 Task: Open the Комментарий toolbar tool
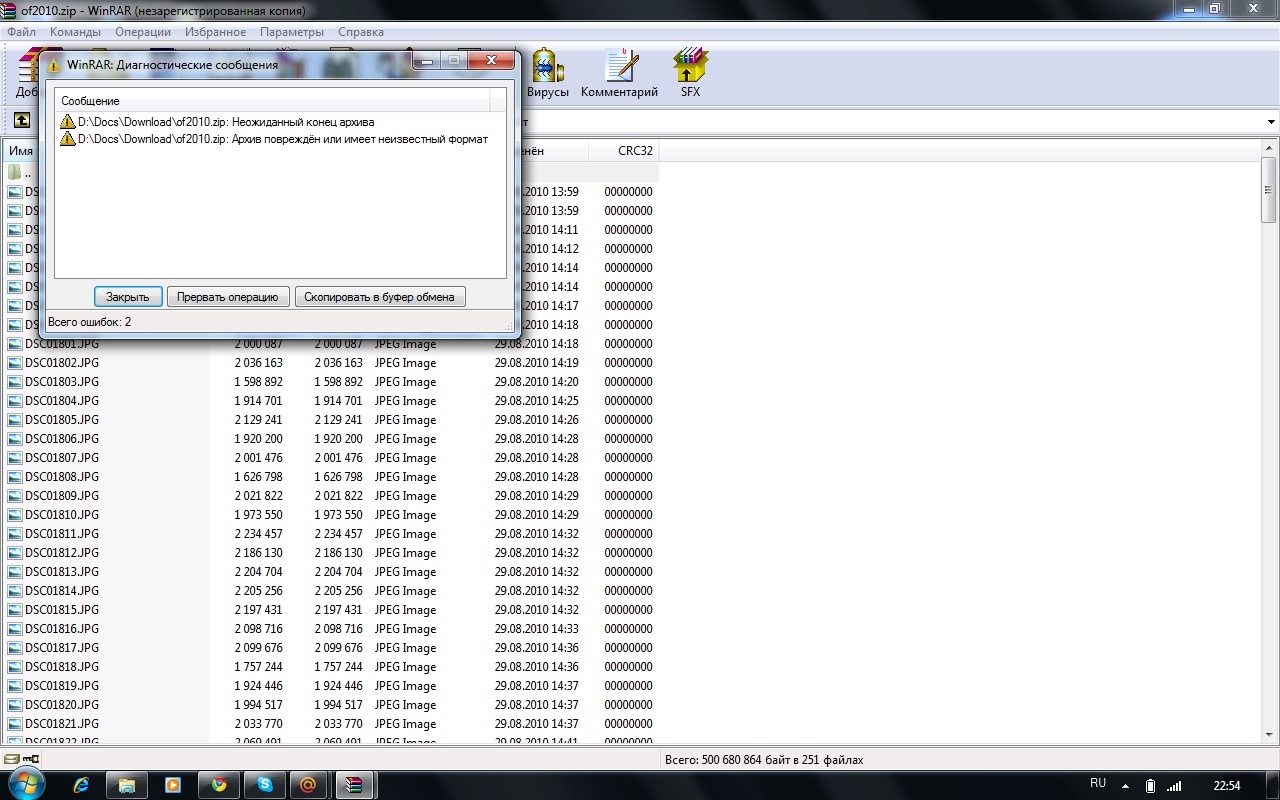(619, 73)
